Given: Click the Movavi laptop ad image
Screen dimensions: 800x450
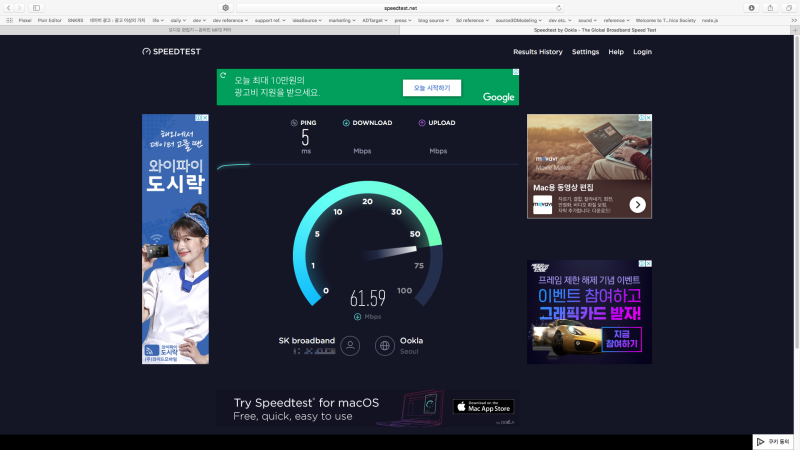Looking at the screenshot, I should click(589, 146).
